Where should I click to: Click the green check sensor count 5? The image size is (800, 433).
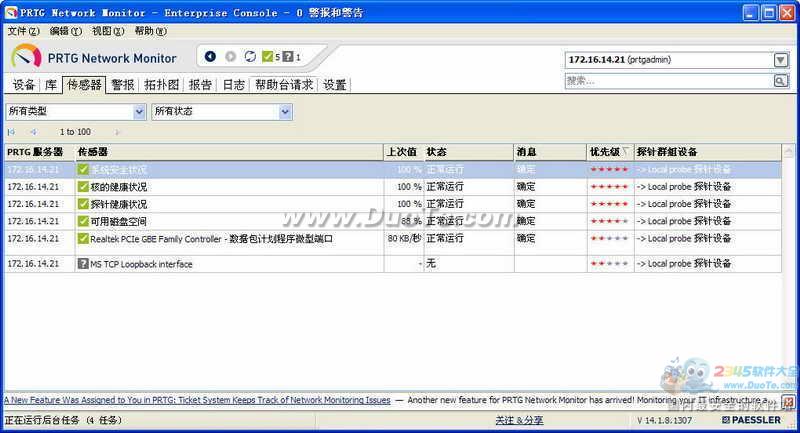(x=270, y=56)
